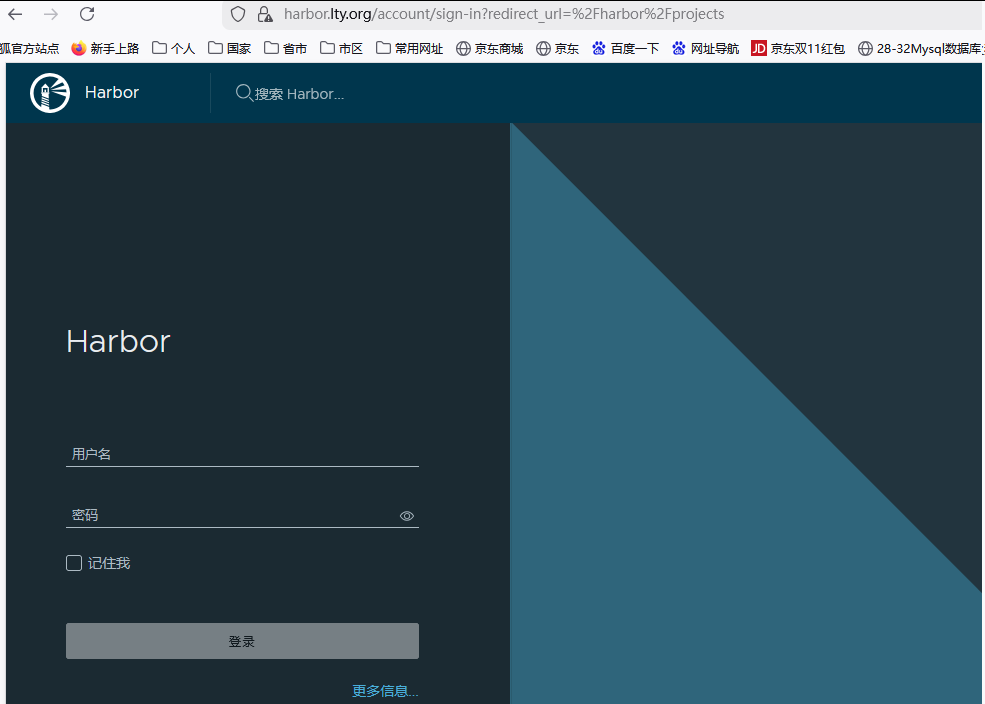Click the Harbor lighthouse logo
The height and width of the screenshot is (704, 985).
point(50,93)
